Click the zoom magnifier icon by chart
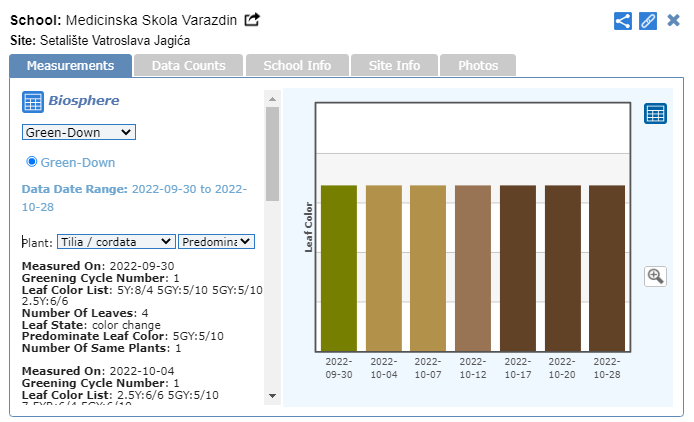Viewport: 694px width, 422px height. [655, 276]
